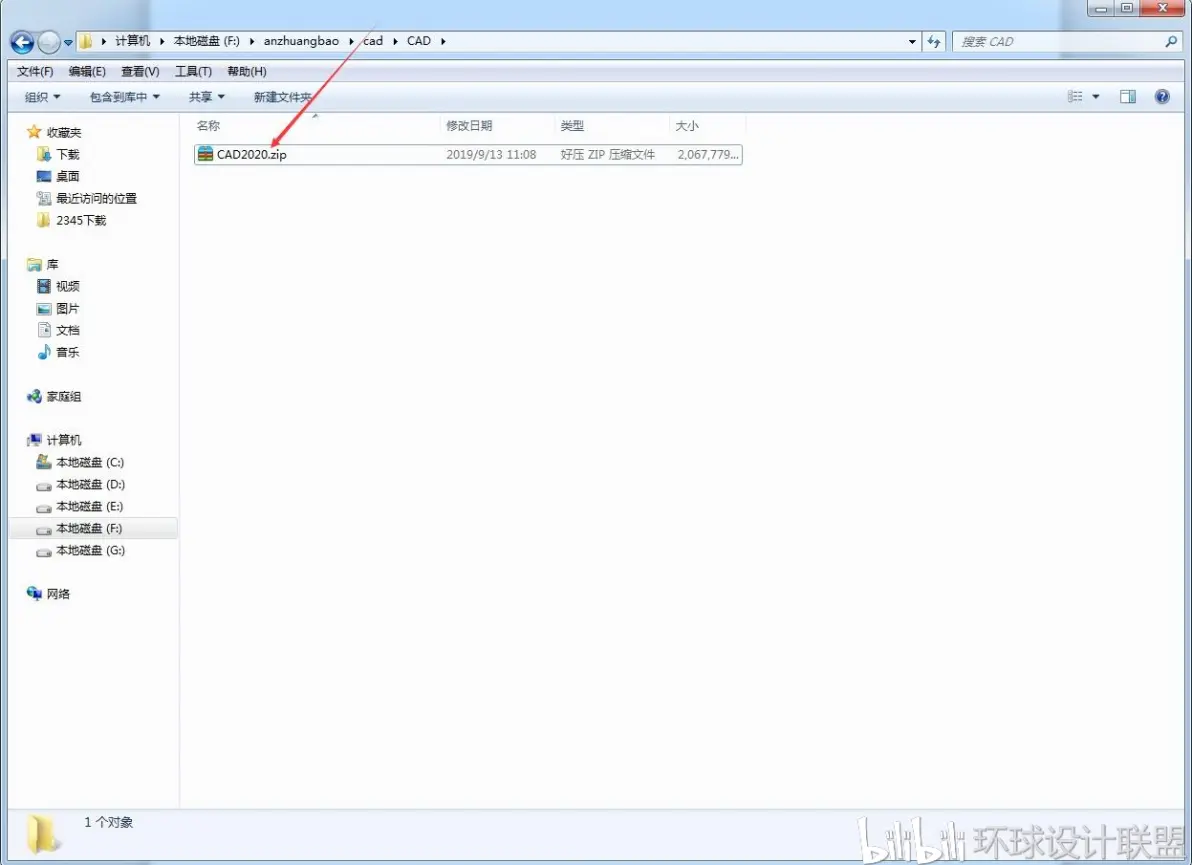Navigate to 计算机 in address breadcrumb

[x=133, y=41]
